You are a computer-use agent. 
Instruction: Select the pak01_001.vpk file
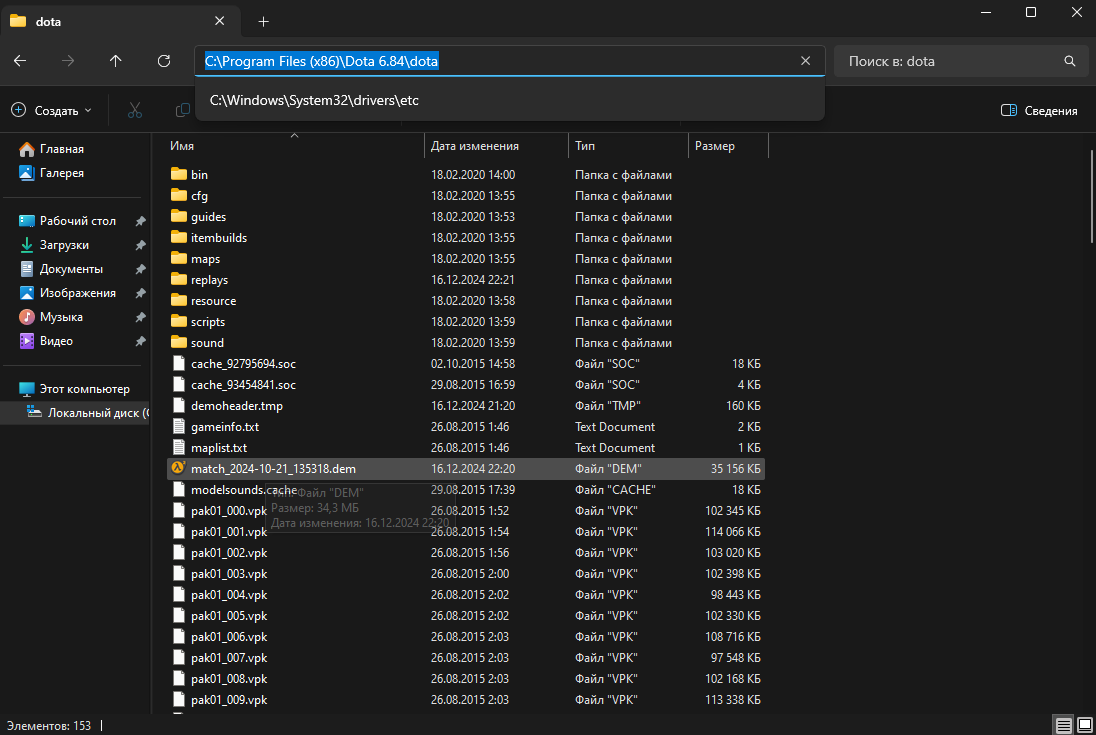[229, 532]
